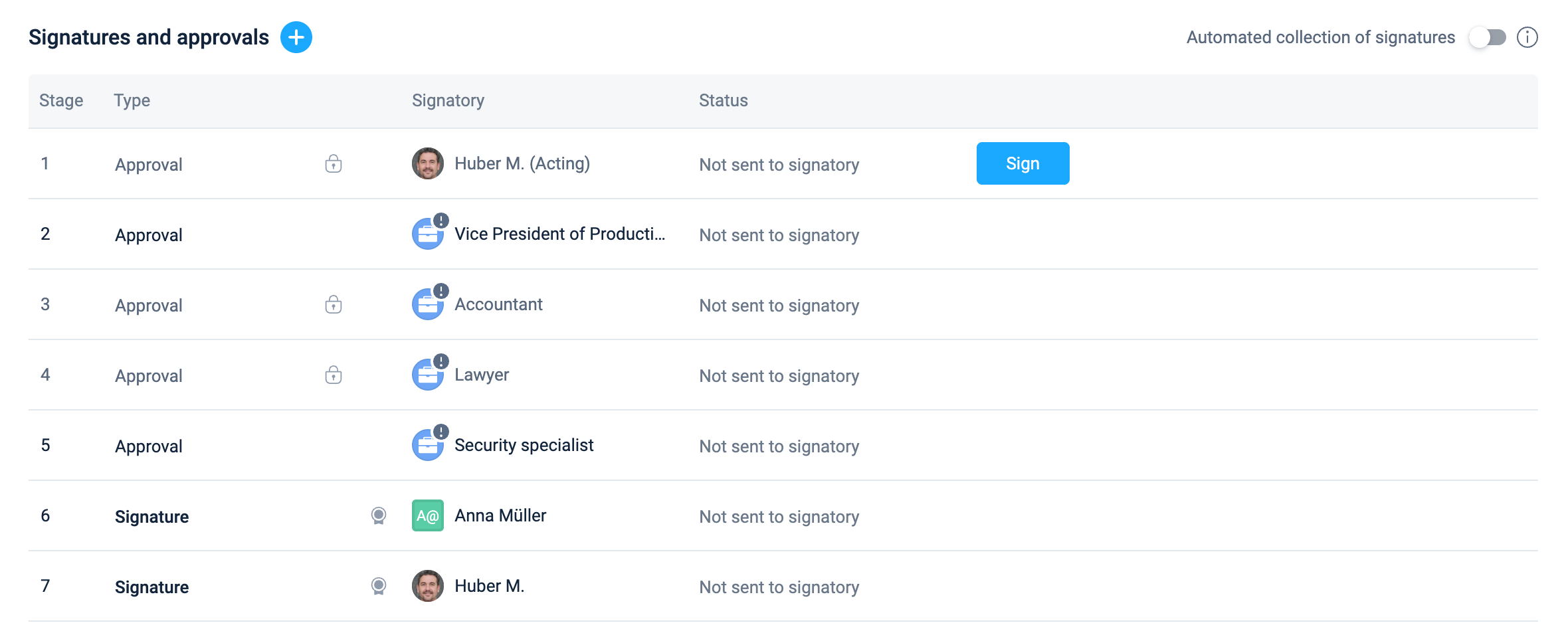
Task: Click Huber M. (Acting) avatar photo
Action: [x=428, y=163]
